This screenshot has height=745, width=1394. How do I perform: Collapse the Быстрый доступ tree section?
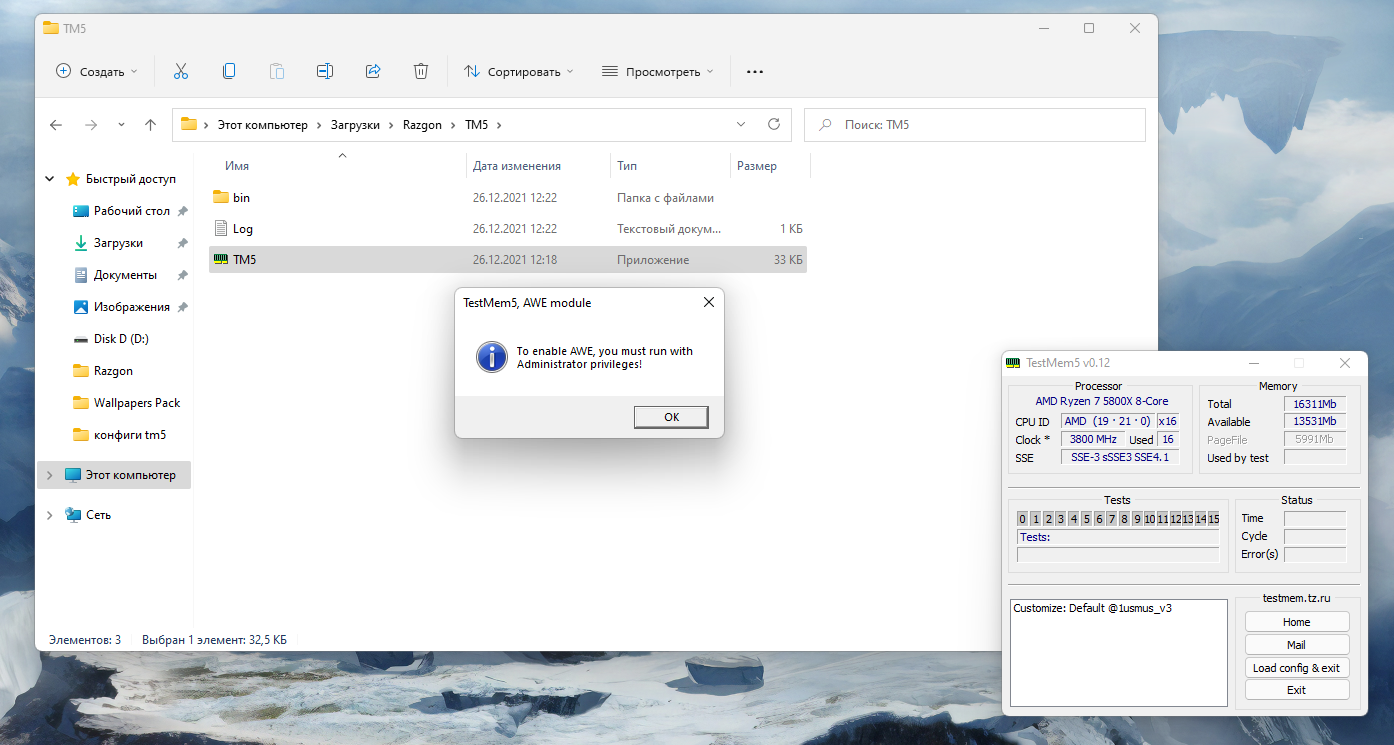pyautogui.click(x=50, y=179)
